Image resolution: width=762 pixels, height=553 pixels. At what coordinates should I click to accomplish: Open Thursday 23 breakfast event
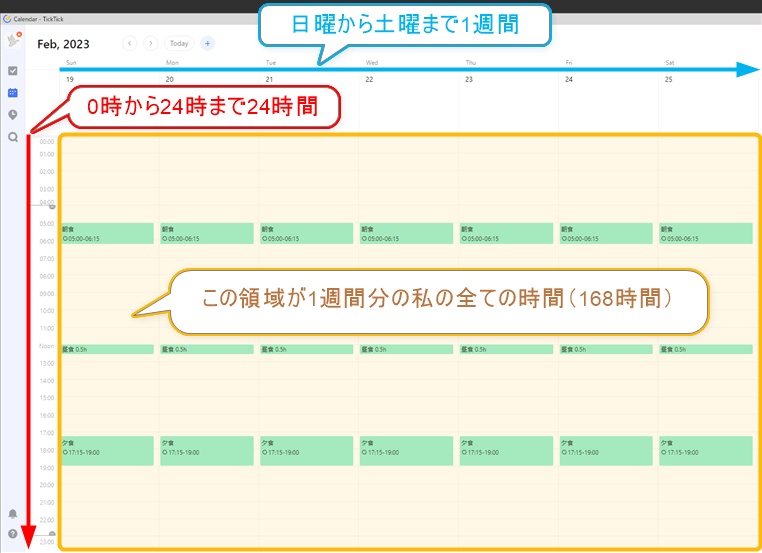point(506,234)
